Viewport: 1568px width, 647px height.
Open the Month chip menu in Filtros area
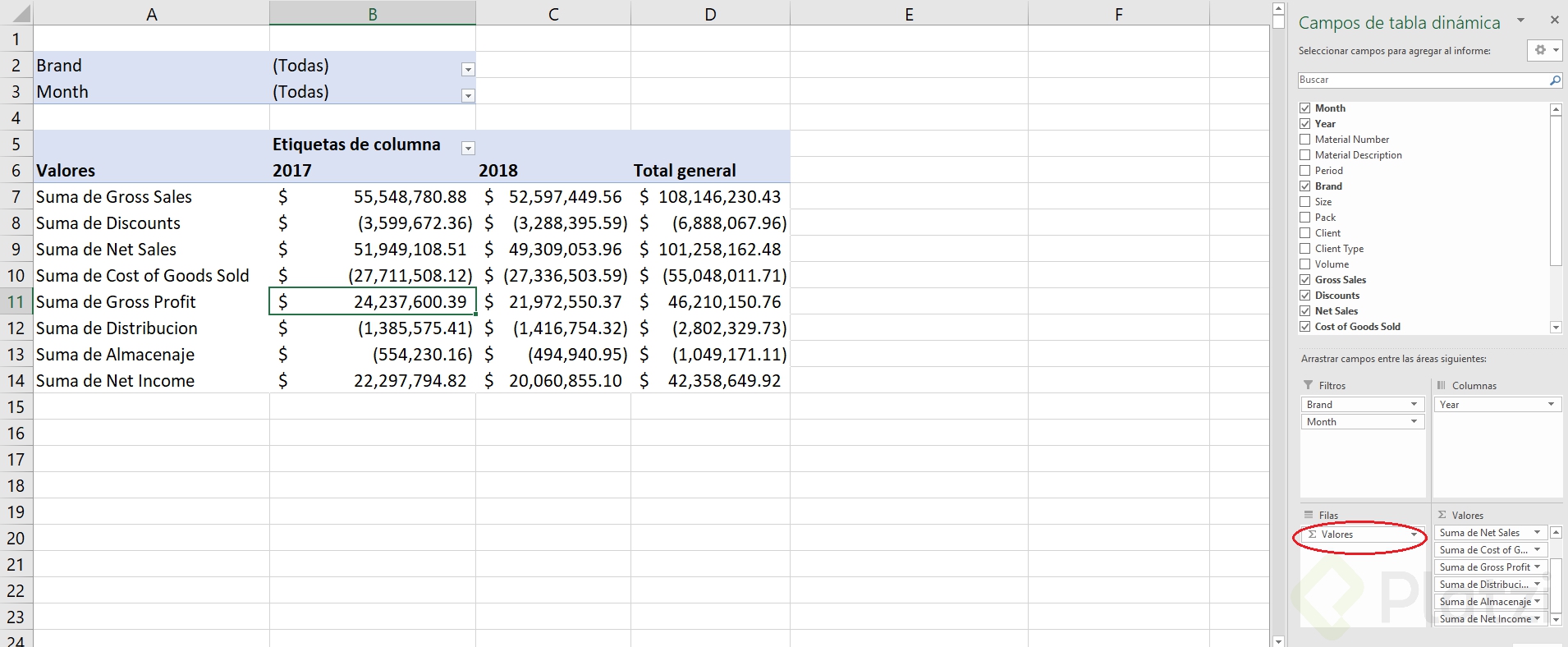point(1414,421)
